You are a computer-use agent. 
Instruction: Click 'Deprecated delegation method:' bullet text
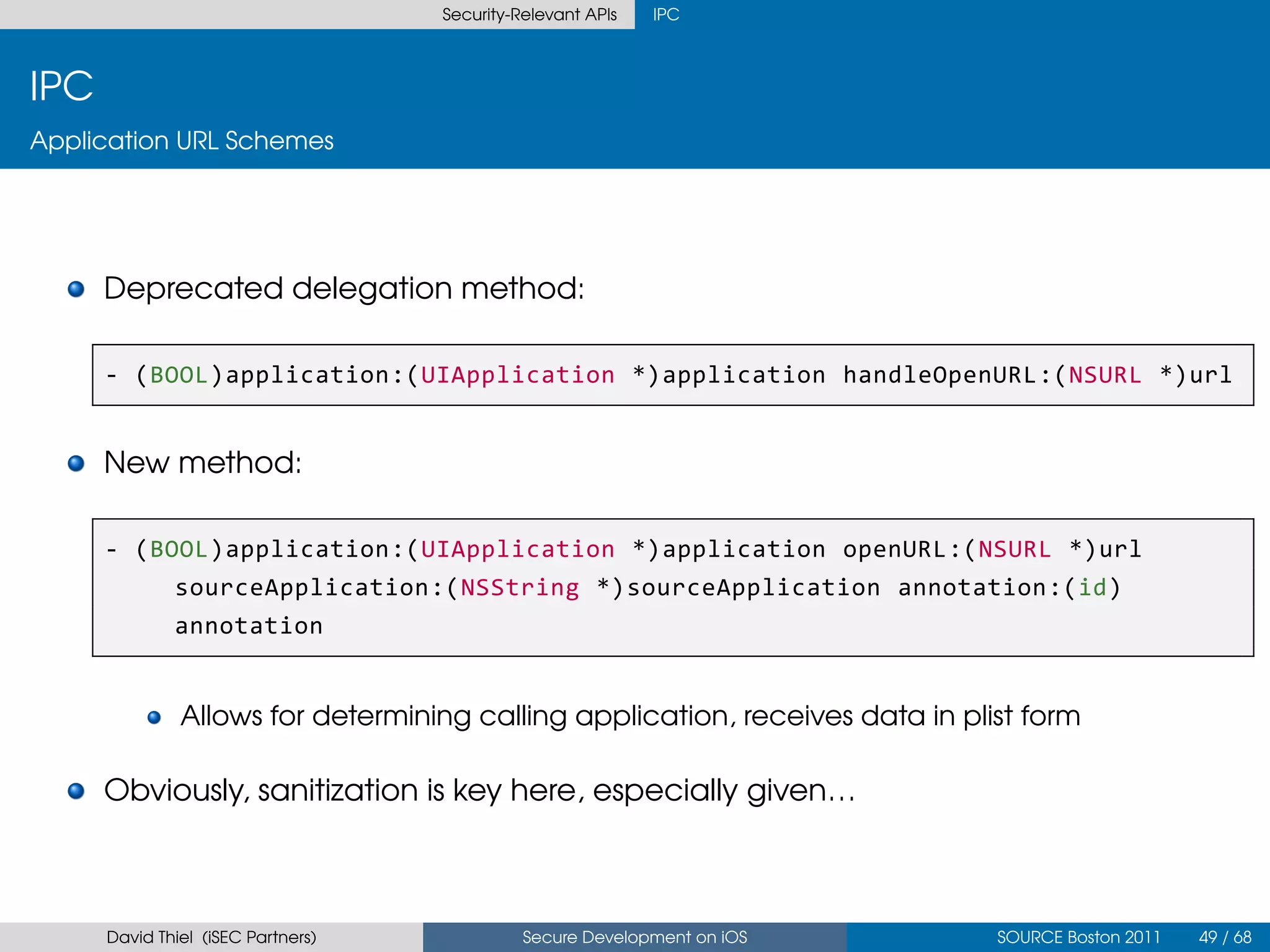[344, 289]
